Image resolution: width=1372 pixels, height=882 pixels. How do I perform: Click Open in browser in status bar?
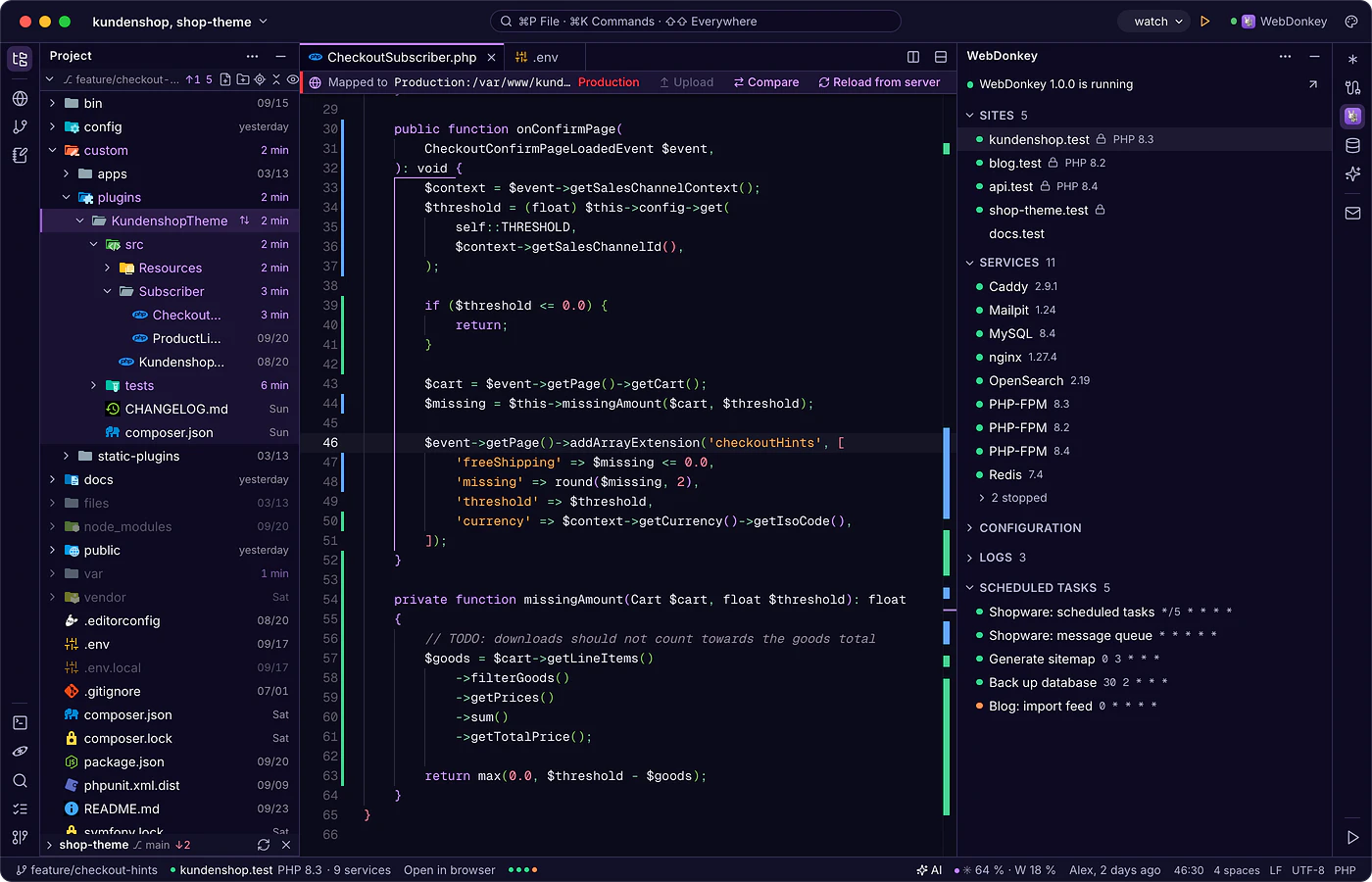[449, 870]
